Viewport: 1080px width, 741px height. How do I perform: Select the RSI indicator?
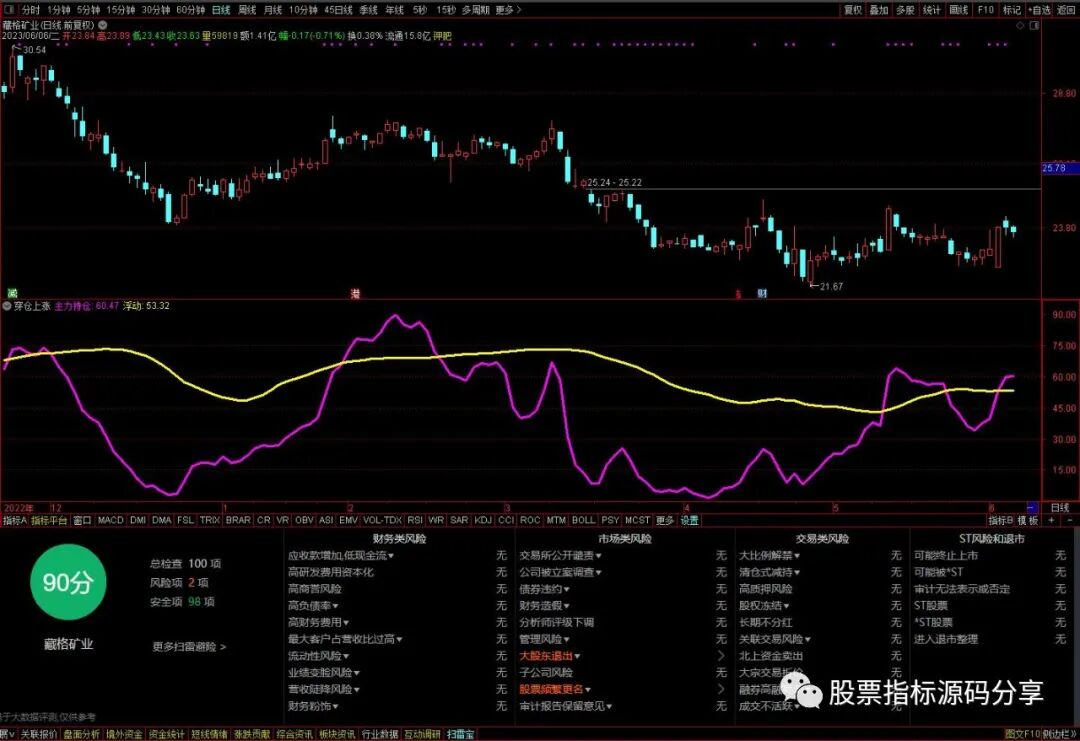click(415, 521)
